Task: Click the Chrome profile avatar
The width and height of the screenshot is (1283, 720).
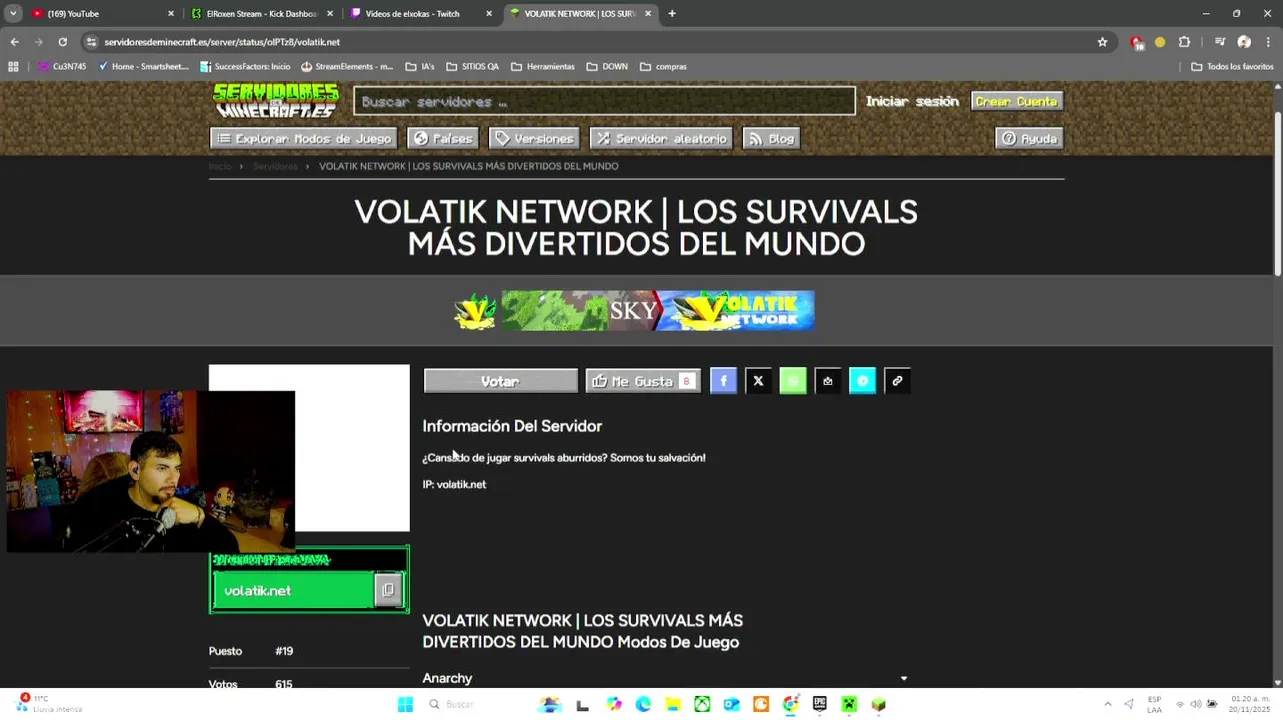Action: (1244, 42)
